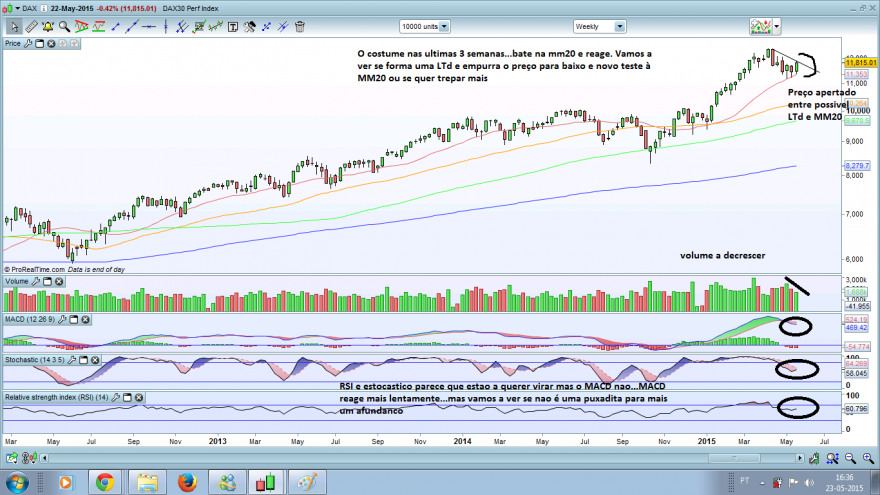880x495 pixels.
Task: Expand dropdown arrow beside DAX title
Action: tap(17, 8)
